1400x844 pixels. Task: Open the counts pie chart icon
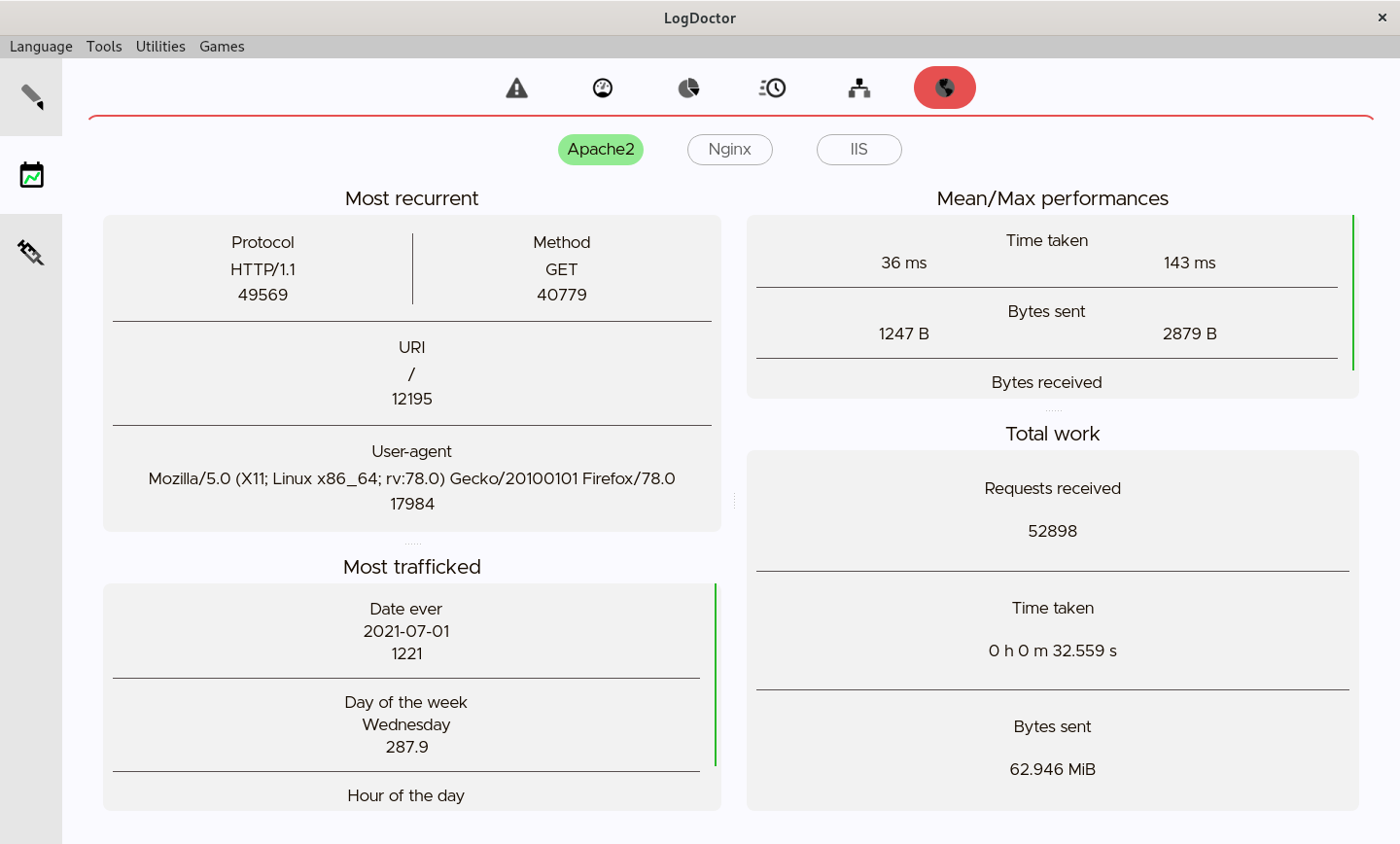pos(688,88)
